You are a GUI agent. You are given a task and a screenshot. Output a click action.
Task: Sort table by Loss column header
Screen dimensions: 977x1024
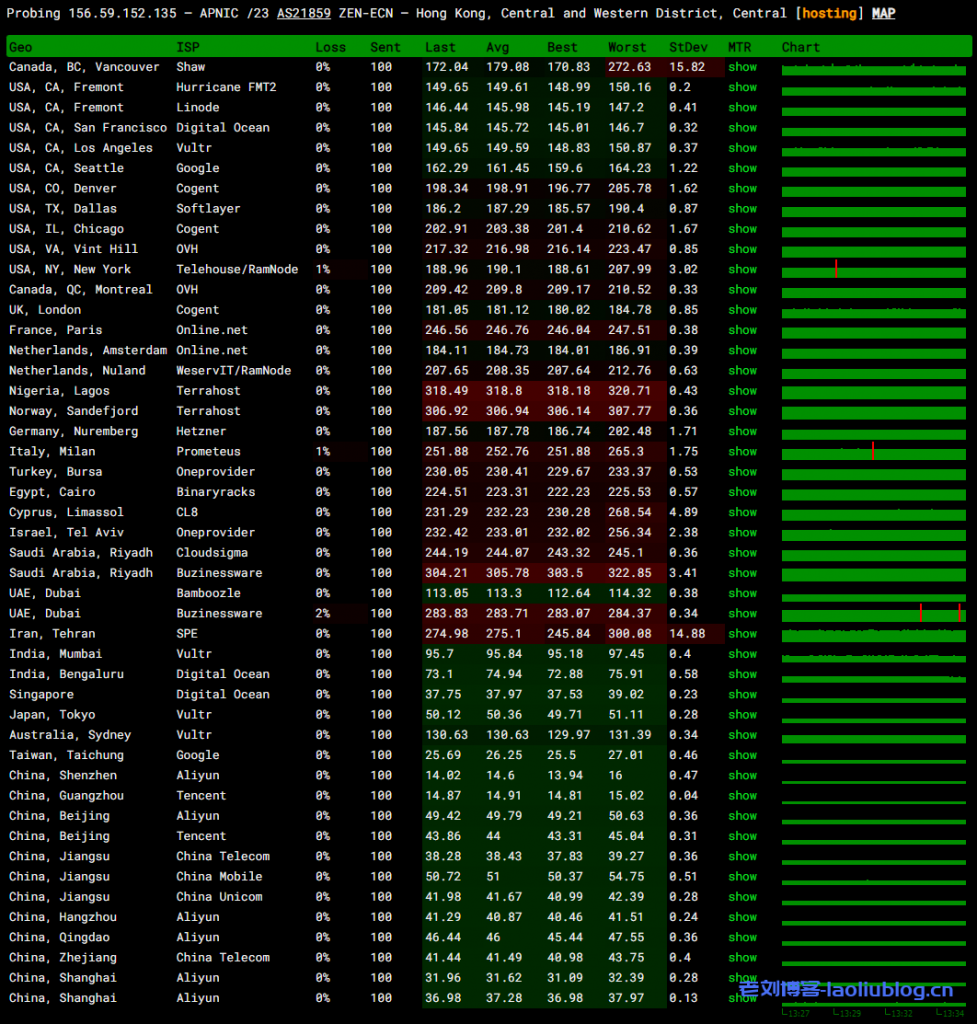(330, 47)
